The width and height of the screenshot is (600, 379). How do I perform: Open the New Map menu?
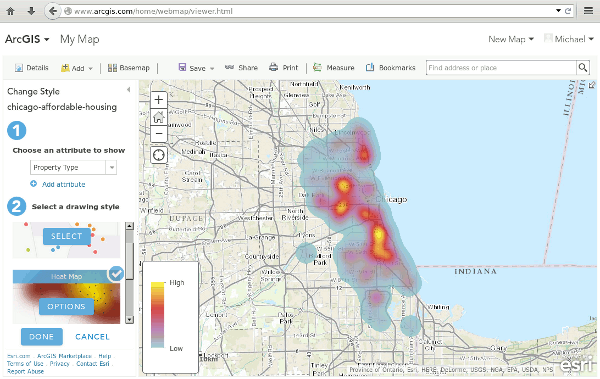pos(511,39)
